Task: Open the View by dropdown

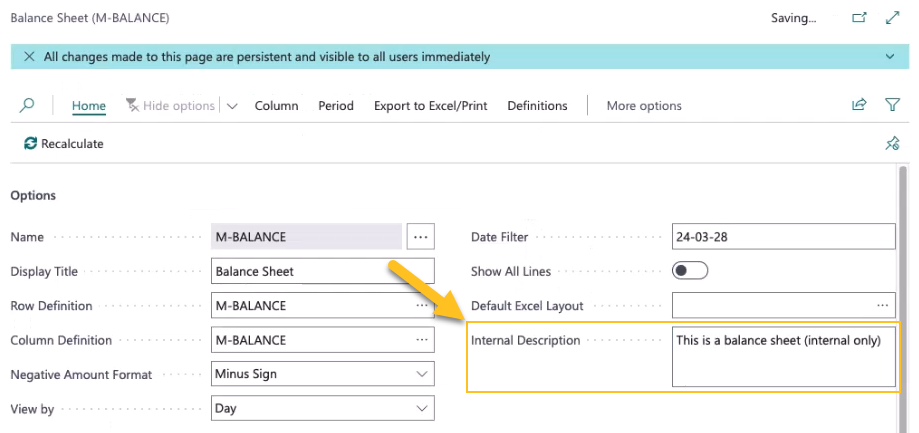Action: (323, 408)
